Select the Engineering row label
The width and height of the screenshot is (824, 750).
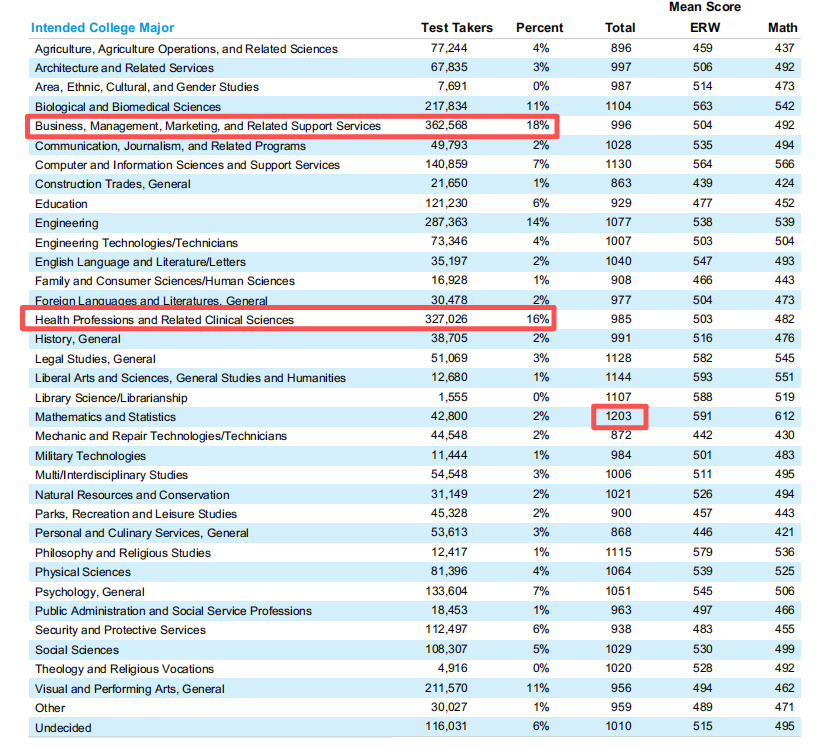[66, 223]
